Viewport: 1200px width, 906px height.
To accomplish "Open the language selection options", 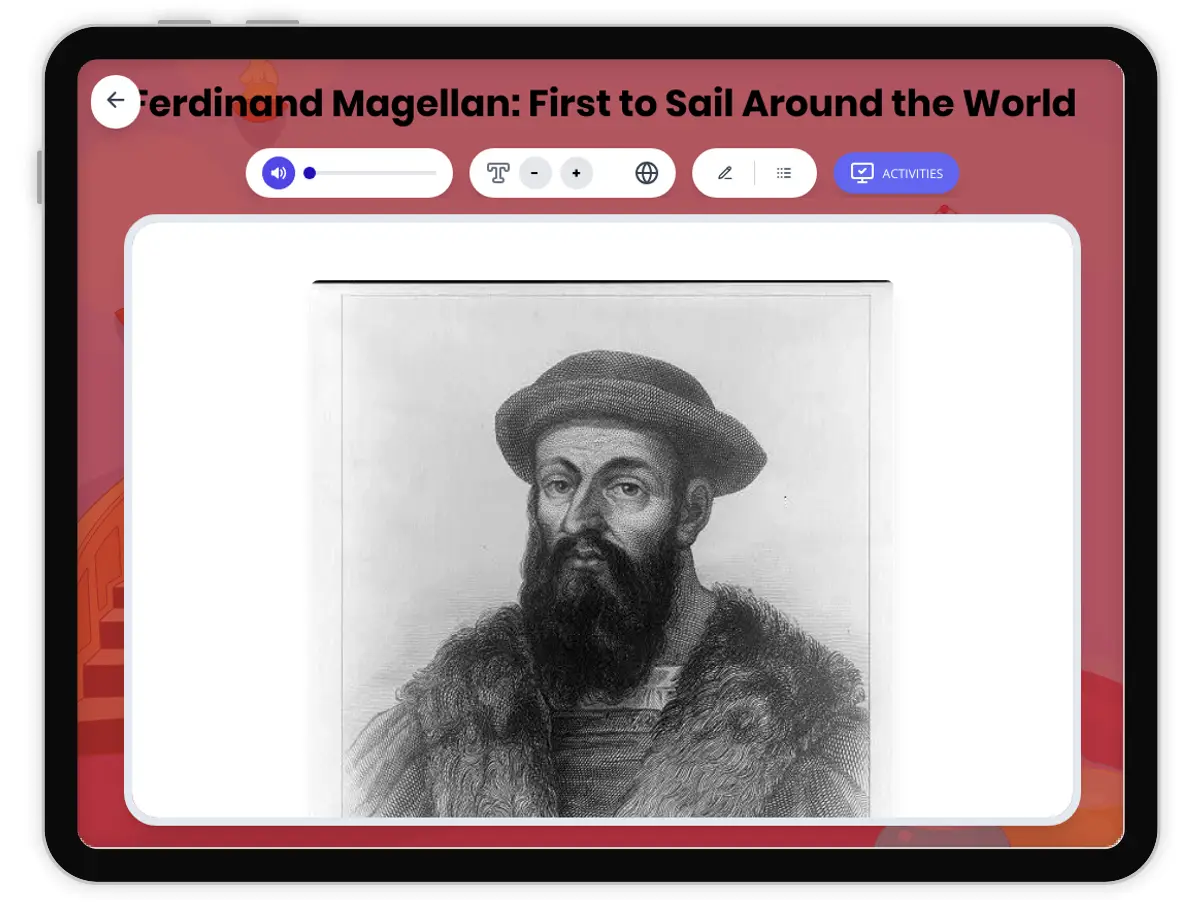I will [647, 172].
